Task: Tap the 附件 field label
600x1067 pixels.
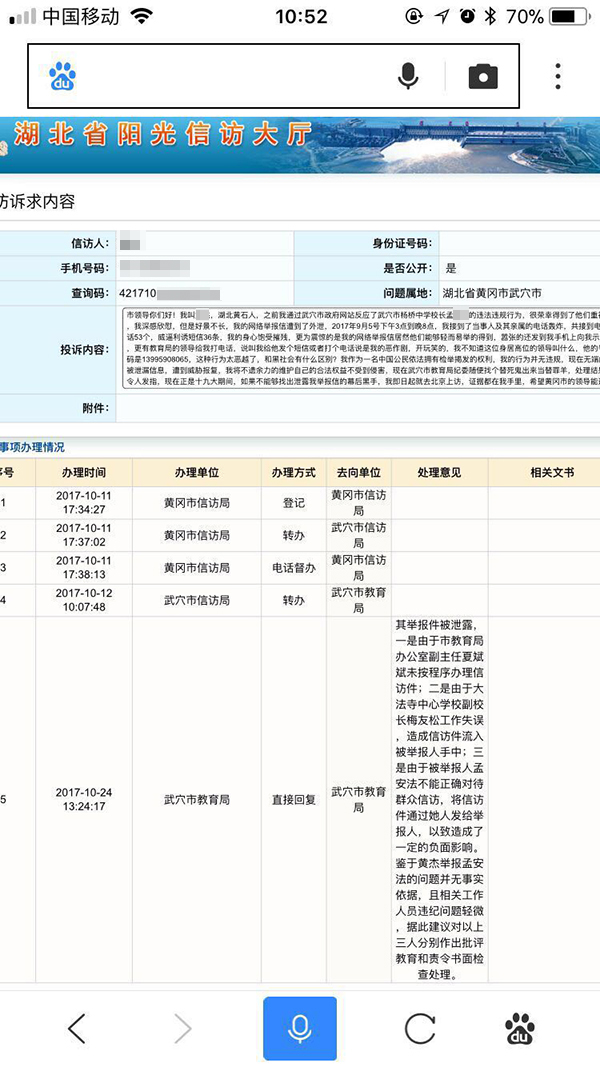Action: coord(95,408)
